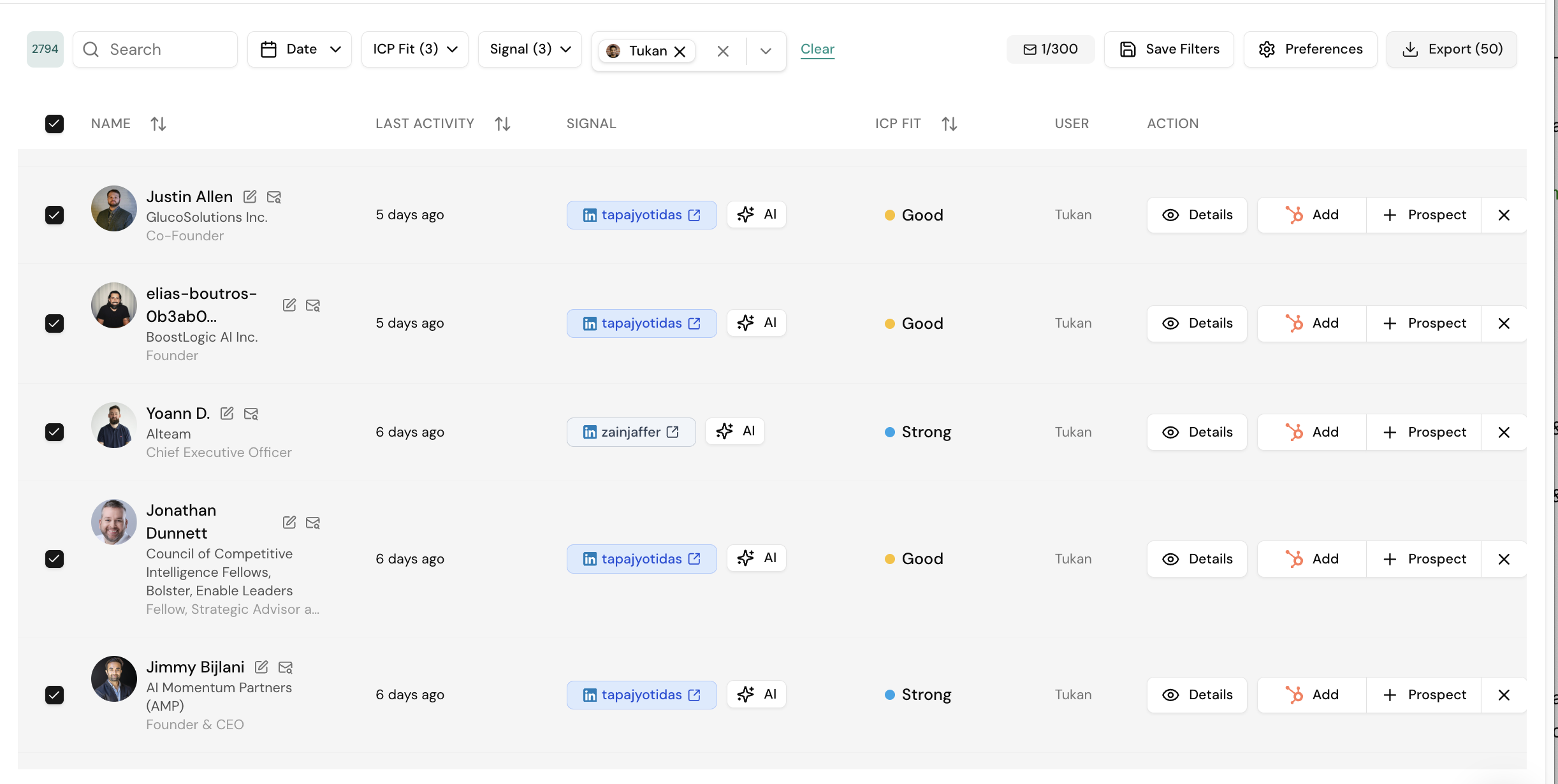Sort by Name column arrows

pos(158,124)
